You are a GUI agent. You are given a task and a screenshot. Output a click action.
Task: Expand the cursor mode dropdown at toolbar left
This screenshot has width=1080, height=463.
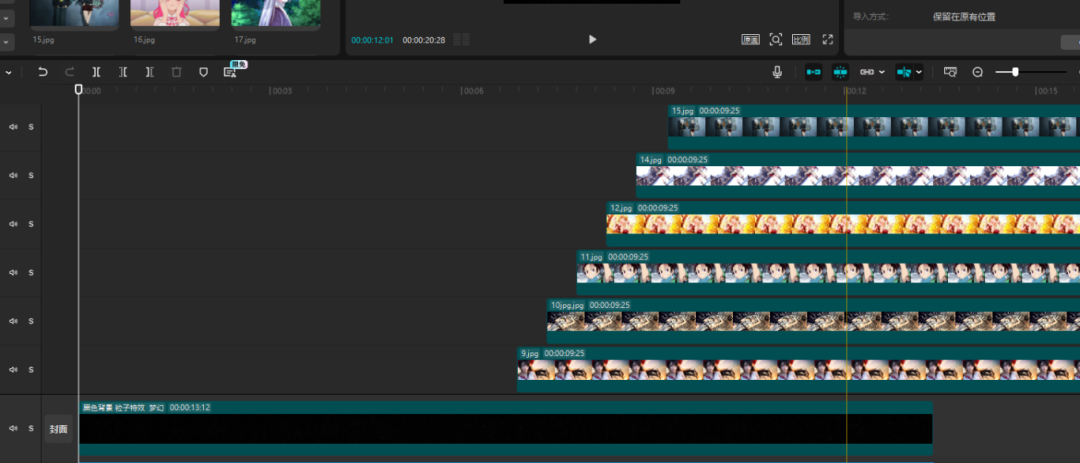pyautogui.click(x=8, y=72)
